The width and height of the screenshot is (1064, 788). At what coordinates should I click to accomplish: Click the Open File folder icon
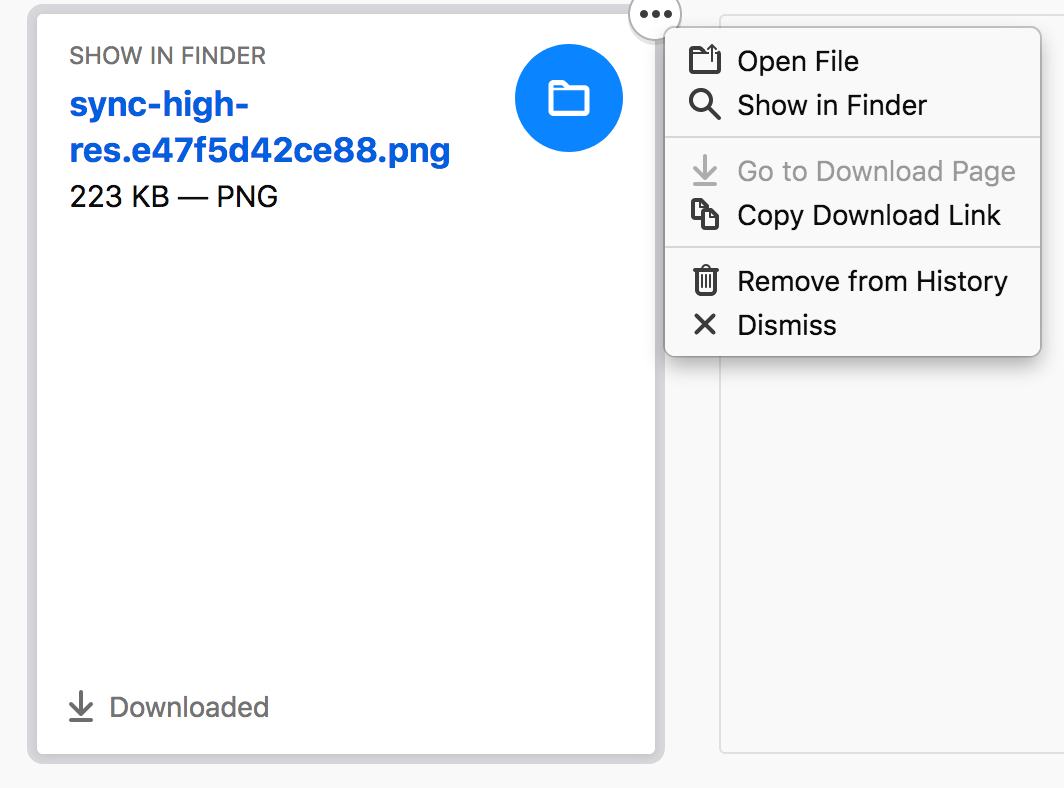click(705, 60)
